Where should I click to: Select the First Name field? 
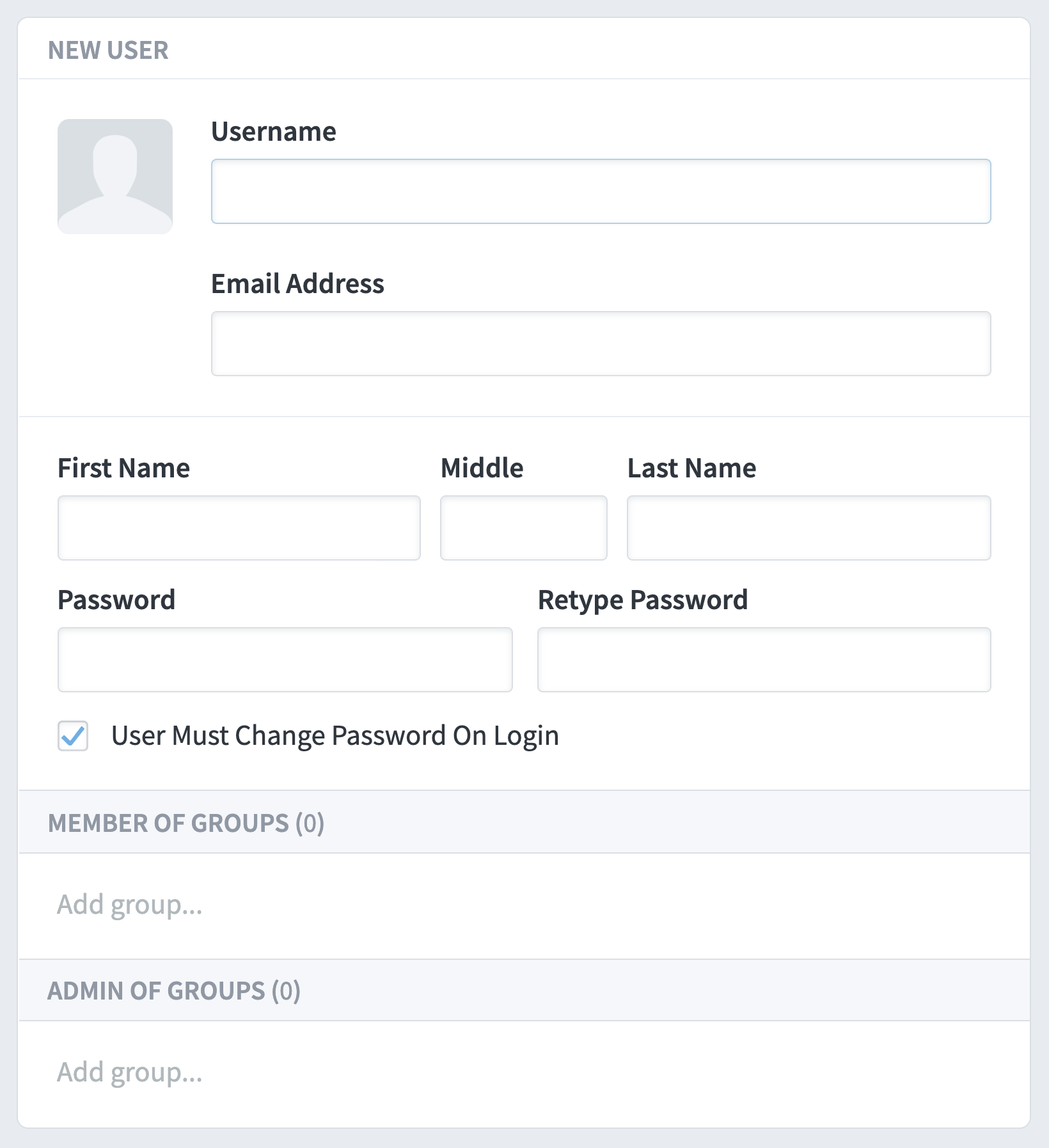[x=239, y=528]
